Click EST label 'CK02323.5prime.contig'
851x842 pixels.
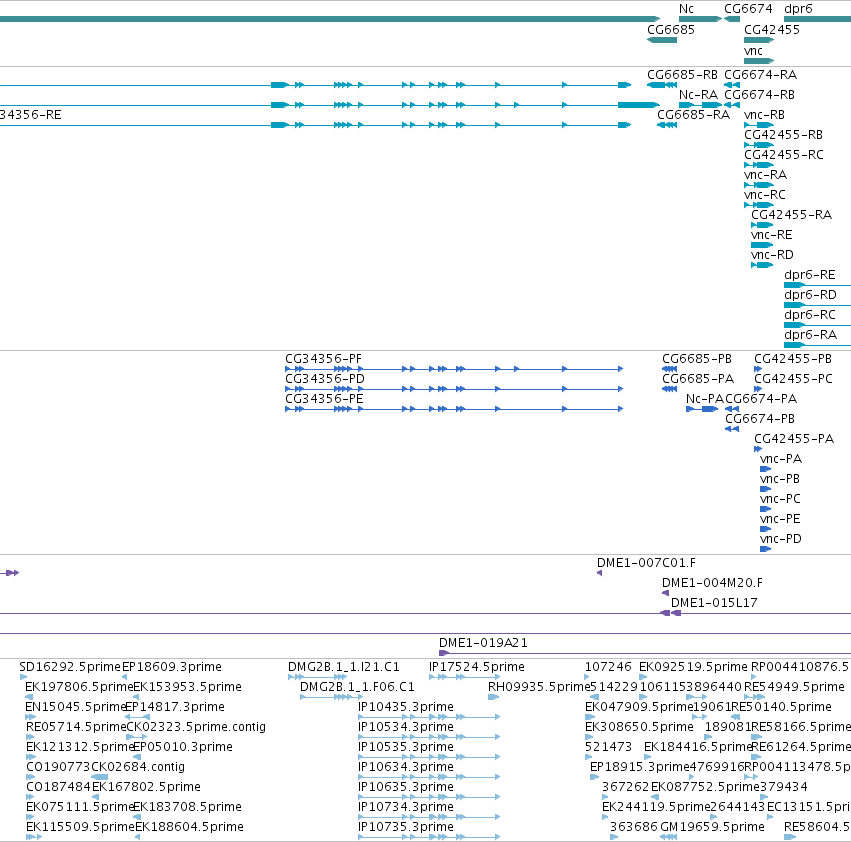[196, 727]
